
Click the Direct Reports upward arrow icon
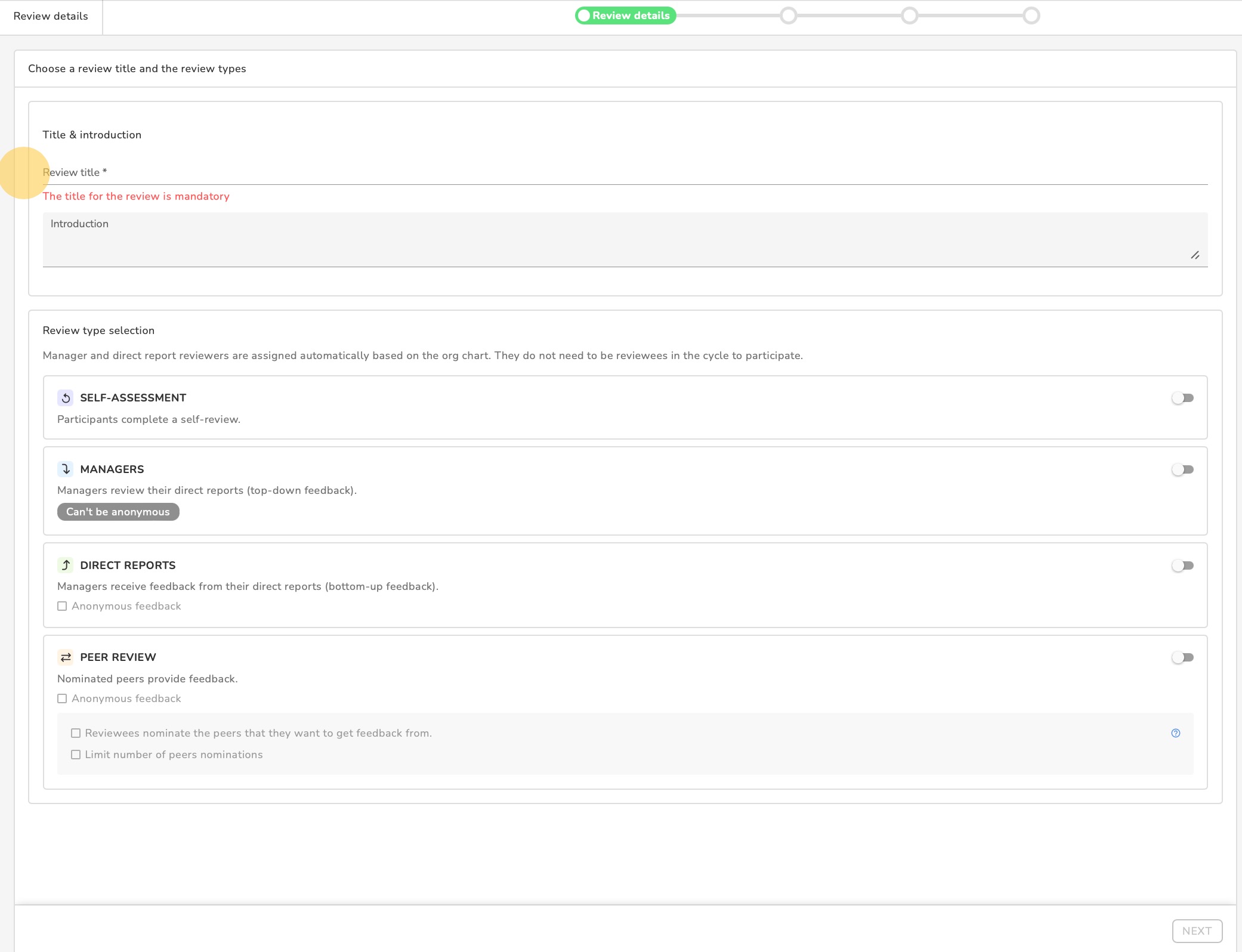pos(66,565)
